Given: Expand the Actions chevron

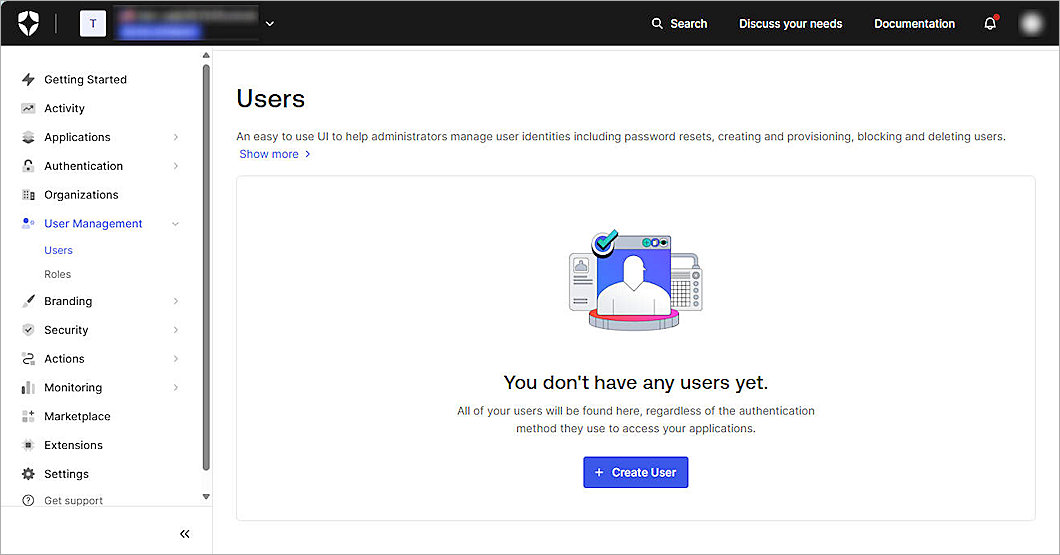Looking at the screenshot, I should [x=176, y=358].
